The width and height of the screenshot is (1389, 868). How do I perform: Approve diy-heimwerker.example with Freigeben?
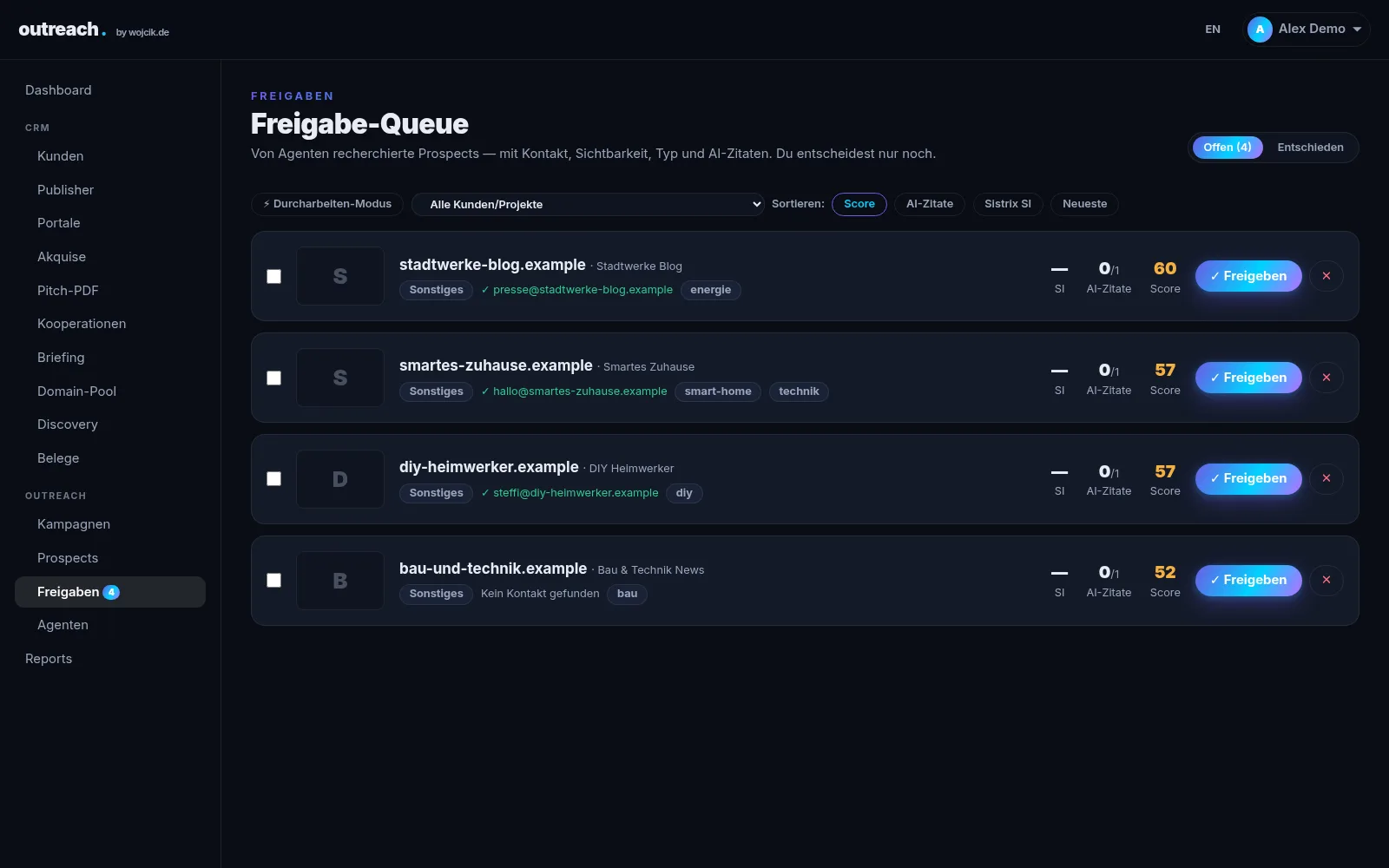1248,478
